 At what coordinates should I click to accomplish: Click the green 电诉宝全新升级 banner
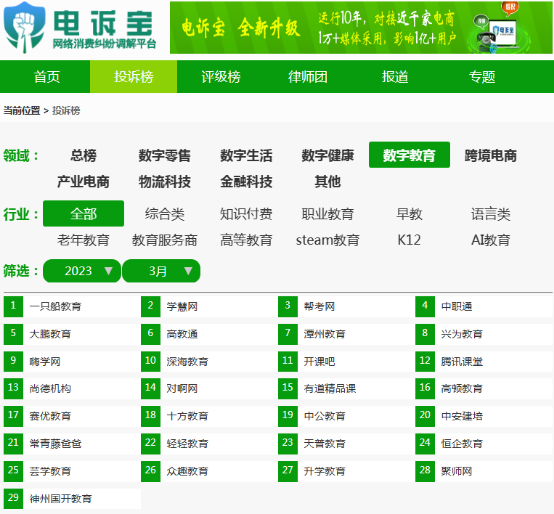(x=361, y=28)
